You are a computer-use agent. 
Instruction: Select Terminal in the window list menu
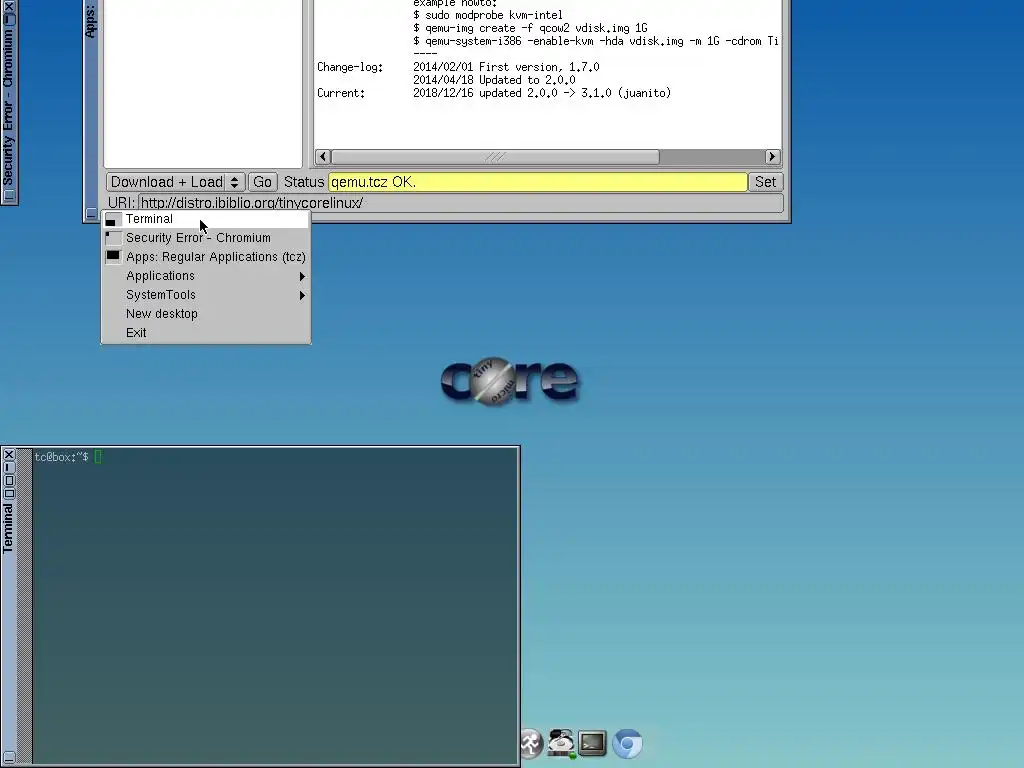tap(206, 219)
